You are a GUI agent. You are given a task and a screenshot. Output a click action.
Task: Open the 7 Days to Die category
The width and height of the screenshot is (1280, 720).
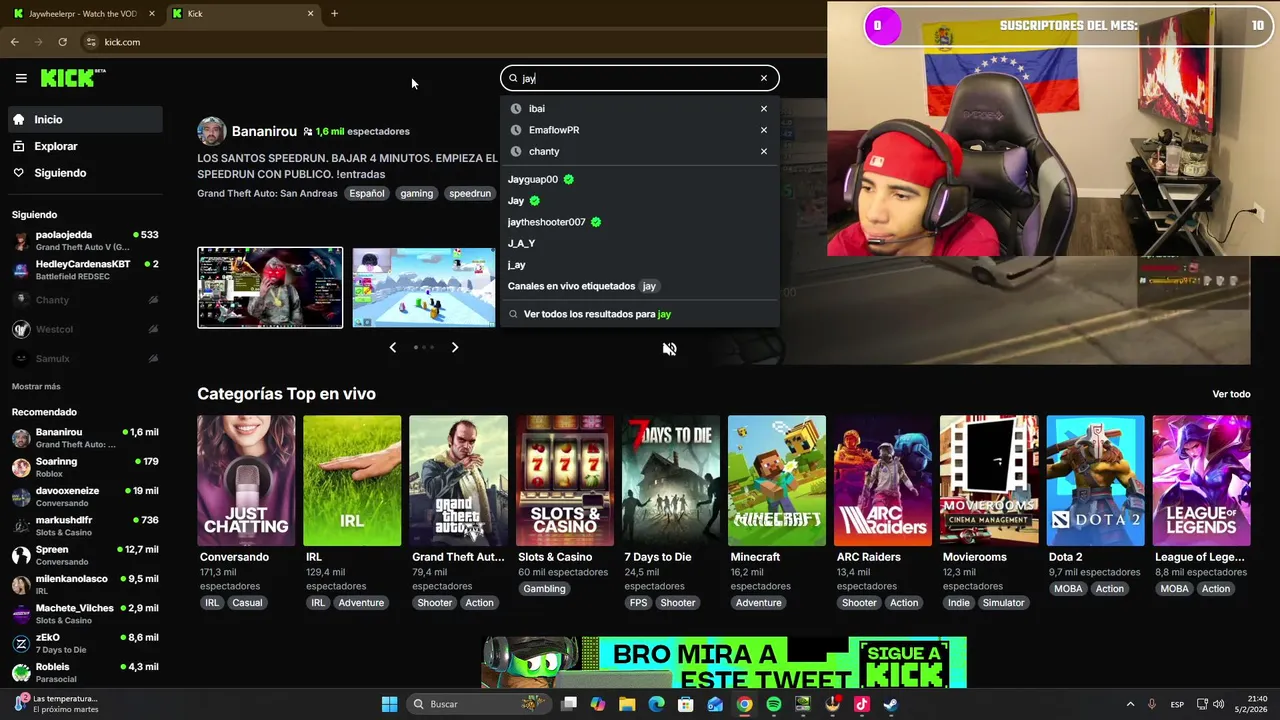670,481
